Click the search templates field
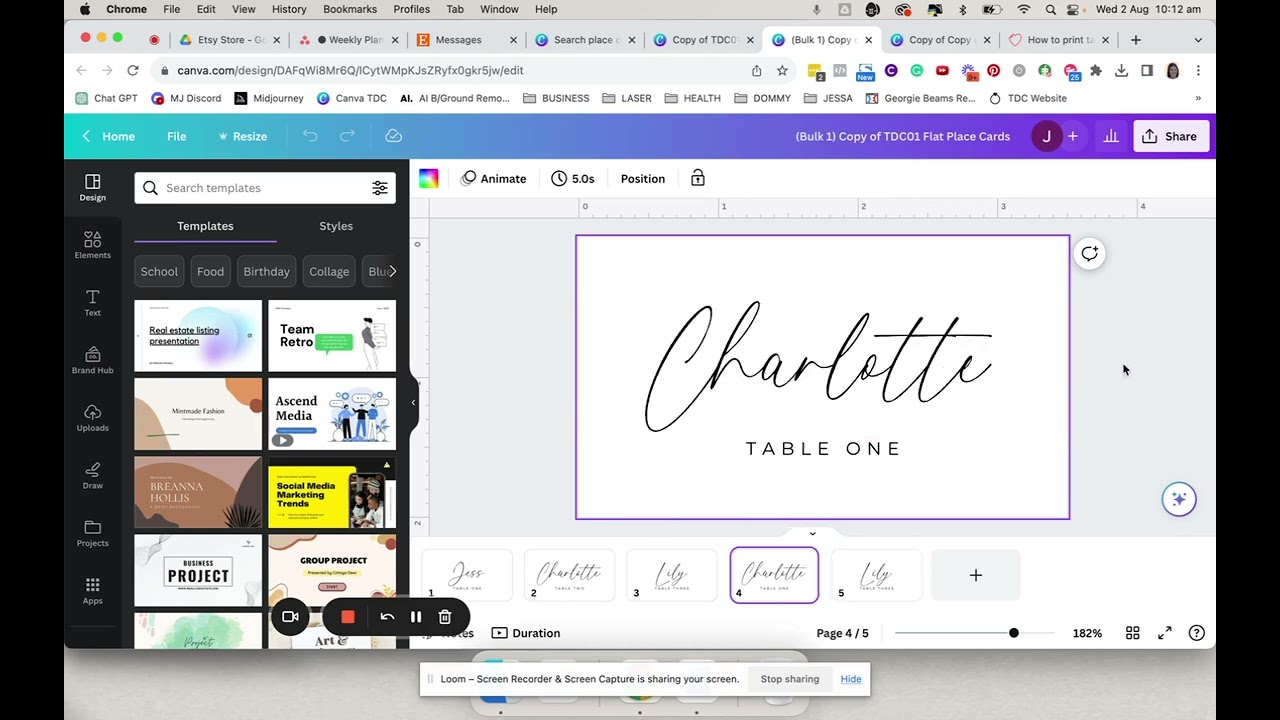Viewport: 1280px width, 720px height. click(x=265, y=188)
